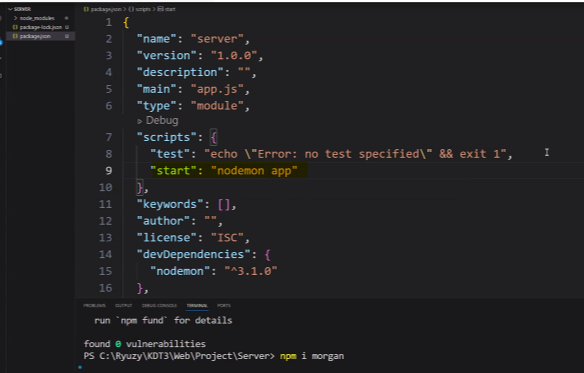Viewport: 584px width, 373px height.
Task: Click the "server" value on line 2
Action: click(217, 39)
